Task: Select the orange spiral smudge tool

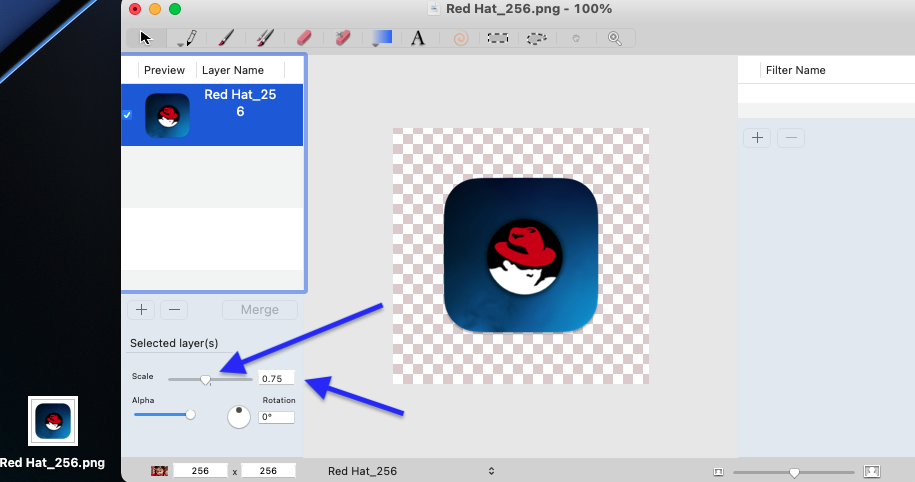Action: coord(460,39)
